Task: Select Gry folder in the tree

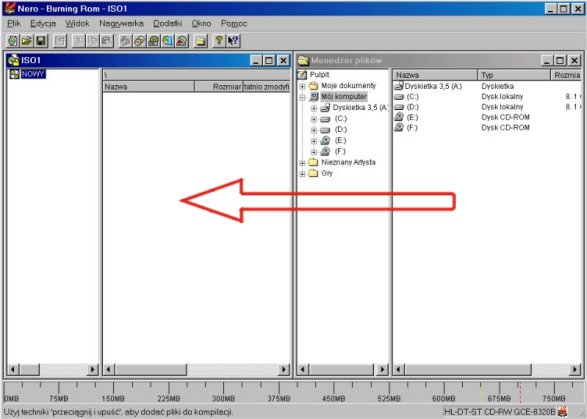Action: coord(327,173)
